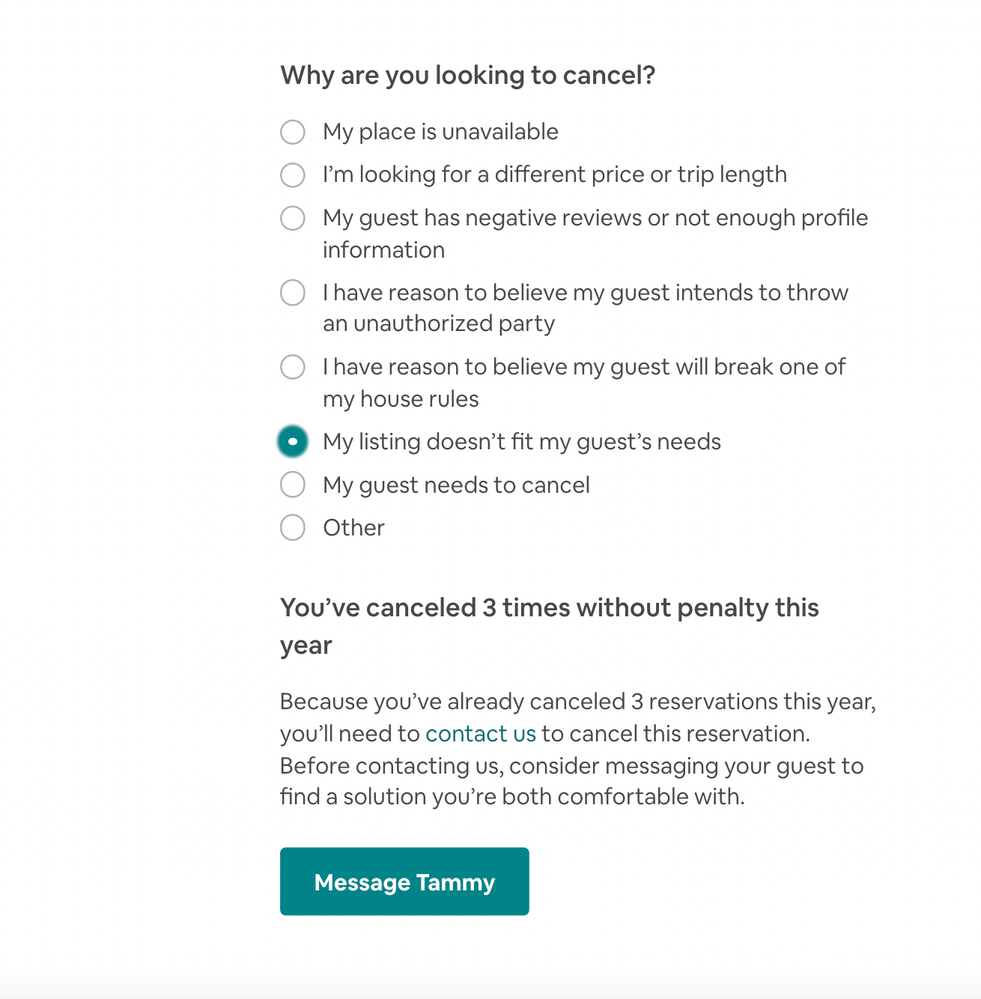981x999 pixels.
Task: Select radio for guest has negative reviews
Action: click(292, 218)
